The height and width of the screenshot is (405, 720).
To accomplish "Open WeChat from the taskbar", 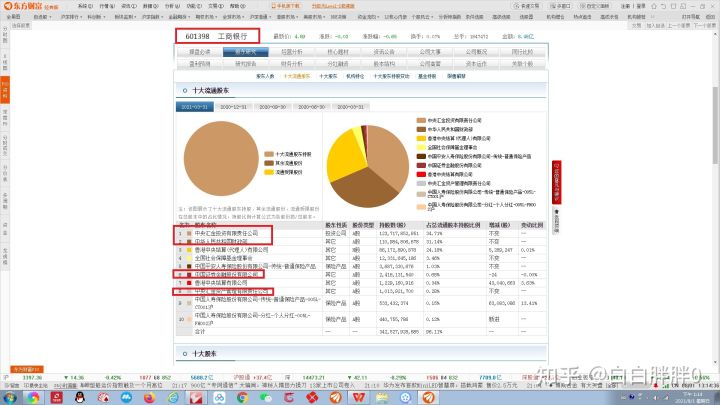I will pos(266,397).
